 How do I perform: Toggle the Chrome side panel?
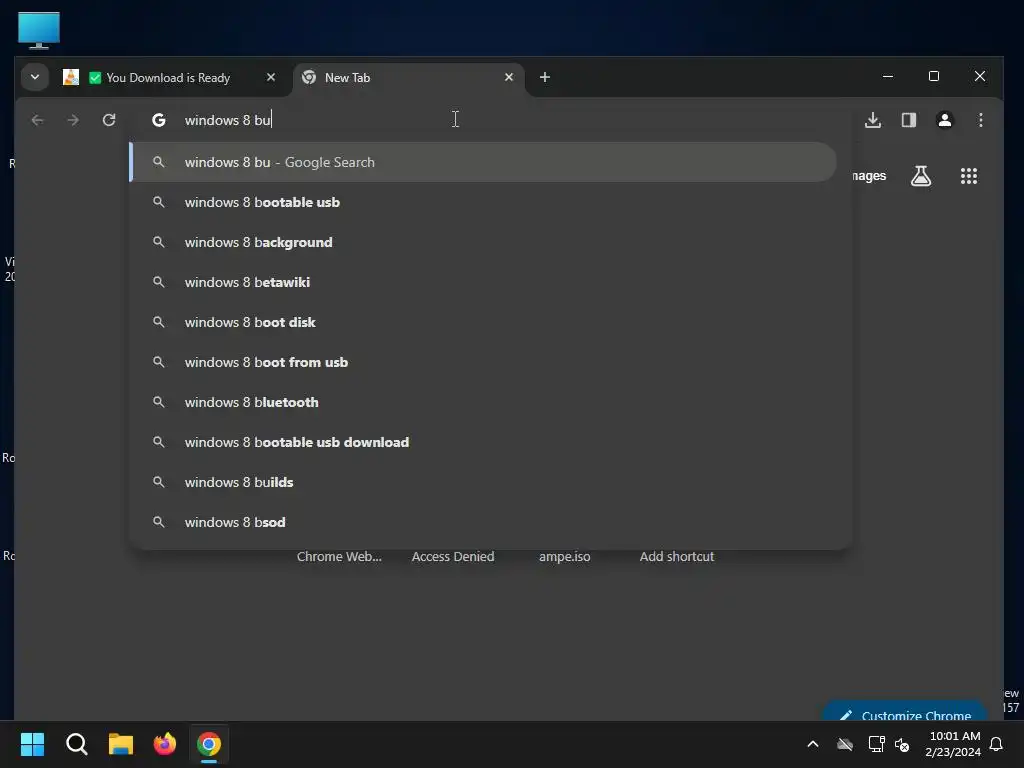[909, 120]
